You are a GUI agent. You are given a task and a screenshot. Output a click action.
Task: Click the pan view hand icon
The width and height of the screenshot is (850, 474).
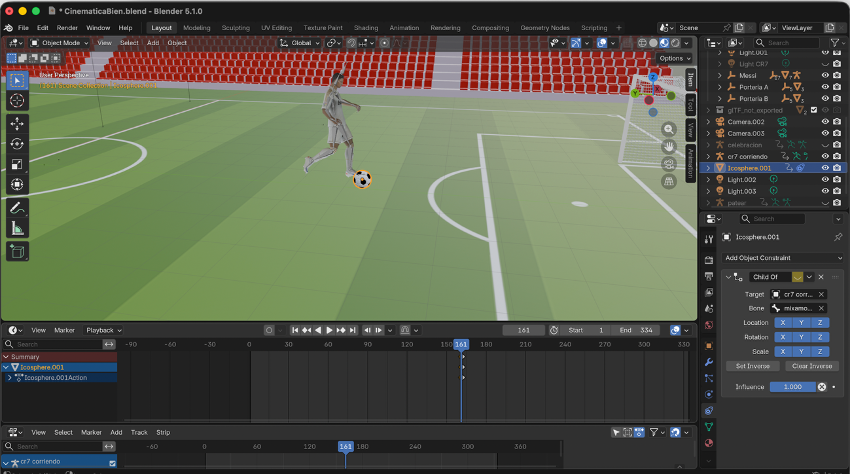pyautogui.click(x=669, y=146)
